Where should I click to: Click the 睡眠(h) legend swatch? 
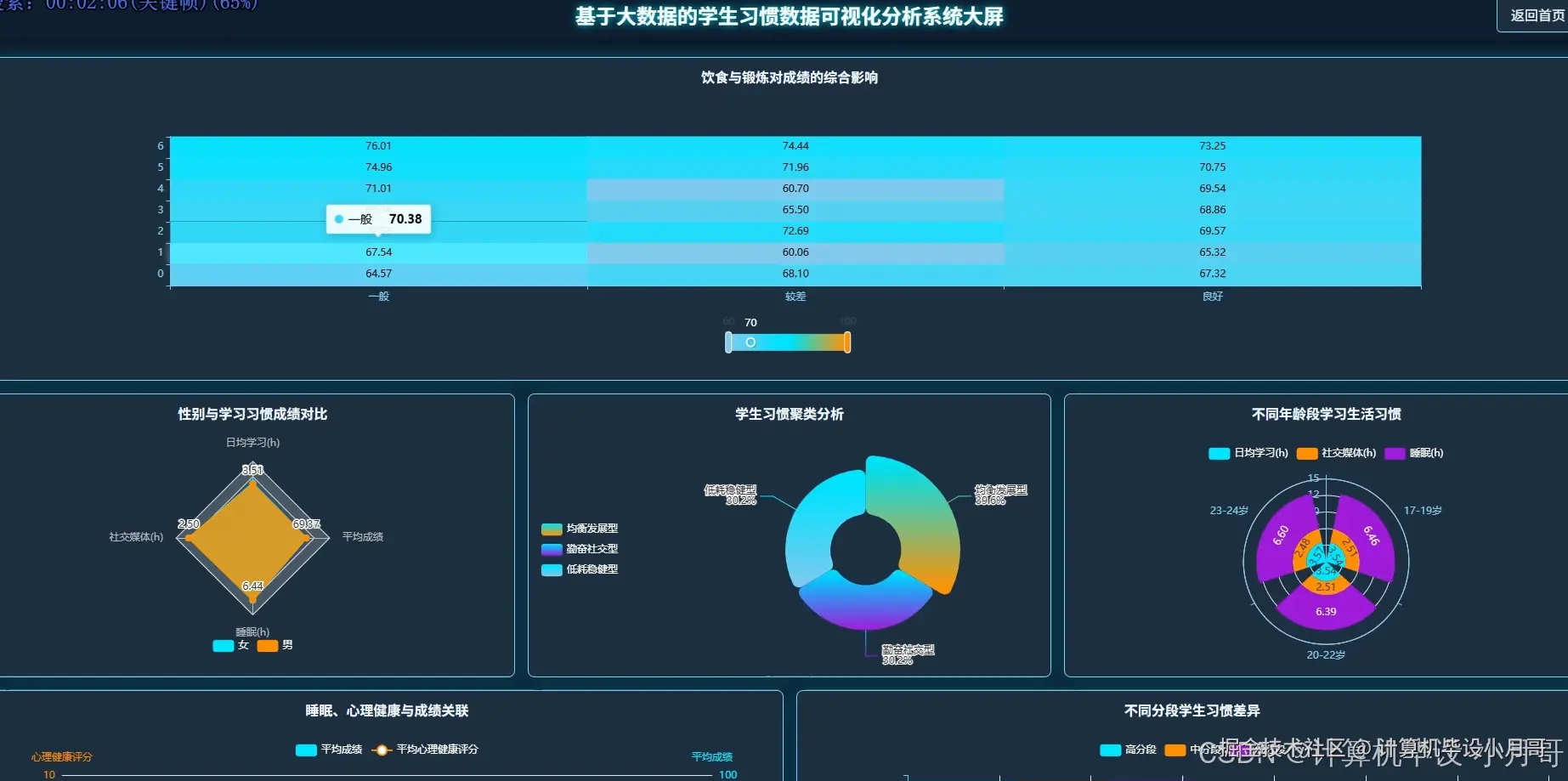coord(1394,453)
